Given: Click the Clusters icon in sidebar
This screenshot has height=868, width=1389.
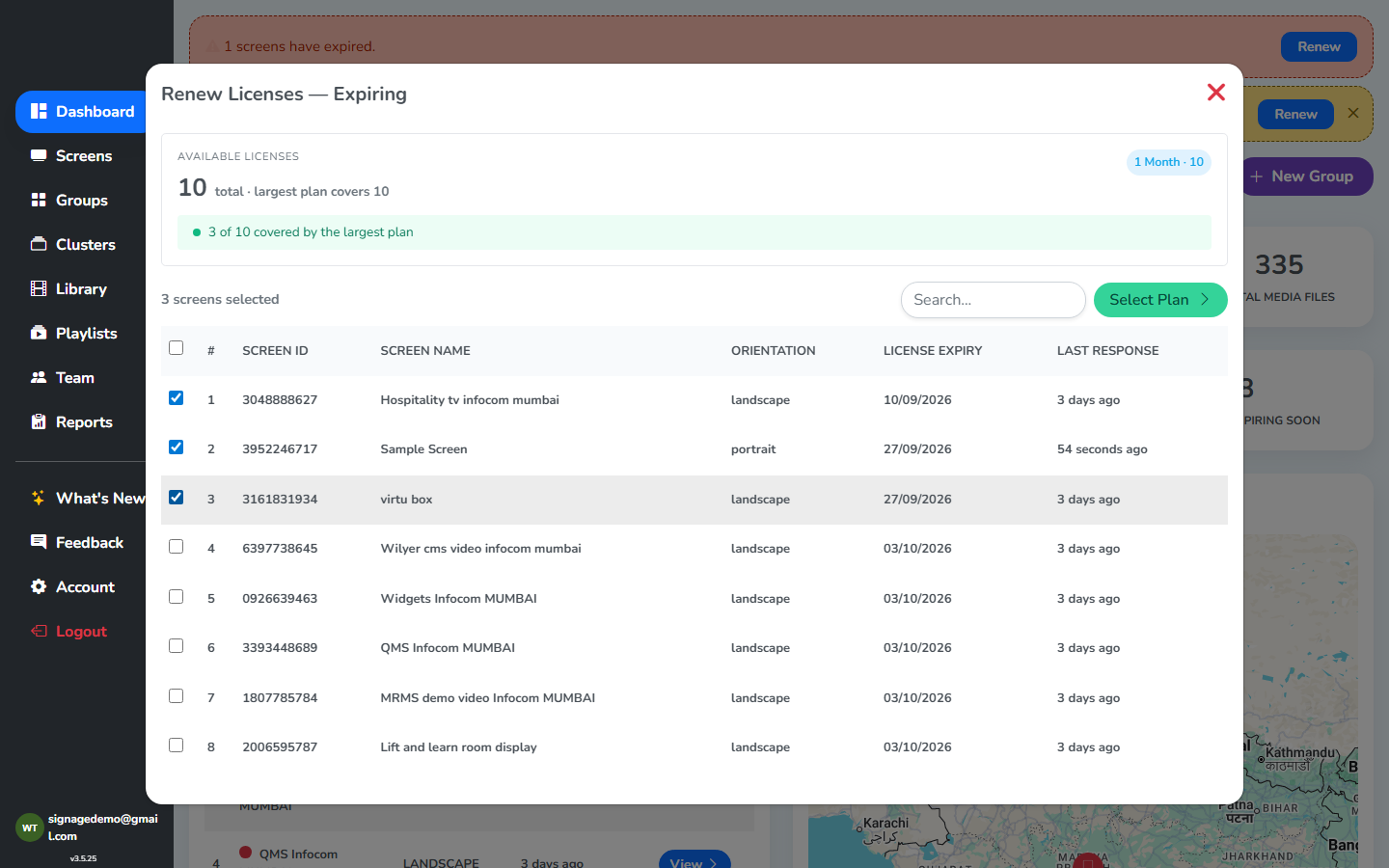Looking at the screenshot, I should (39, 244).
